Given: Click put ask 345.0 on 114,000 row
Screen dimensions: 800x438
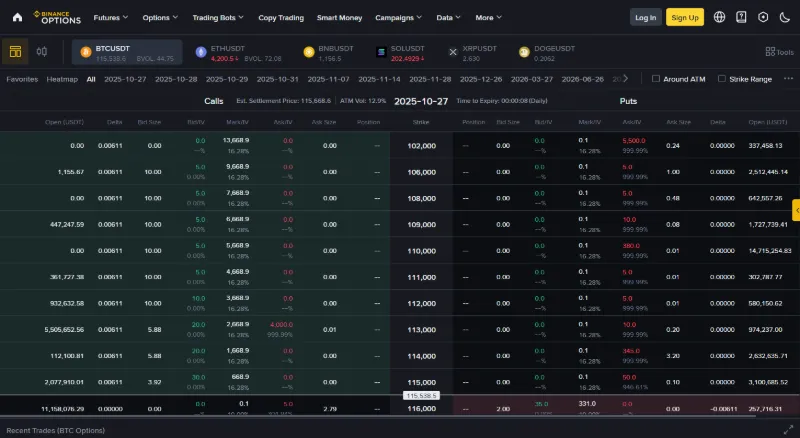Looking at the screenshot, I should [x=631, y=351].
